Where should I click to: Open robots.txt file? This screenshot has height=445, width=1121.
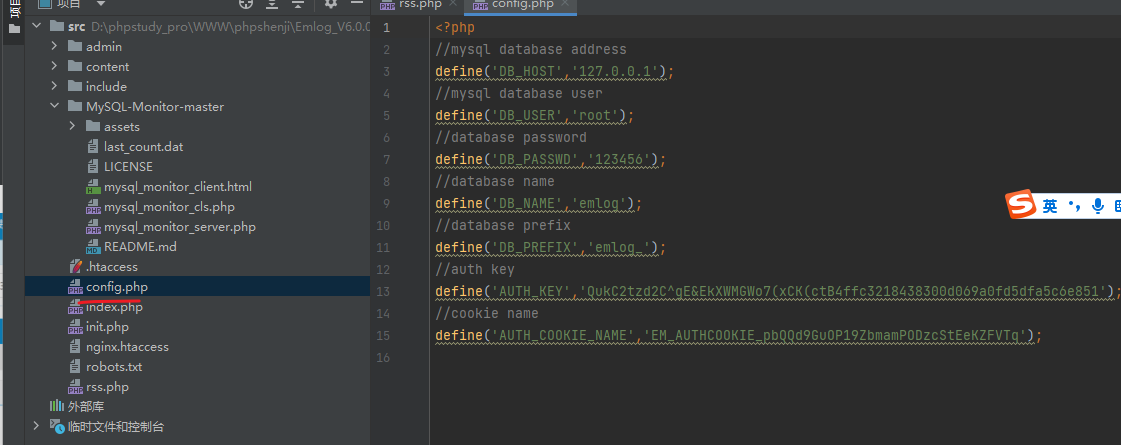[x=114, y=367]
